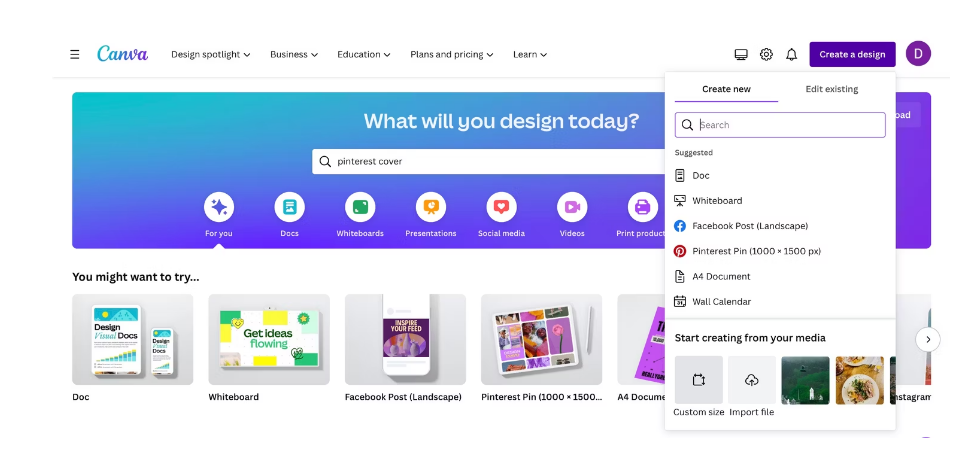Open settings gear icon
This screenshot has width=980, height=459.
tap(766, 54)
